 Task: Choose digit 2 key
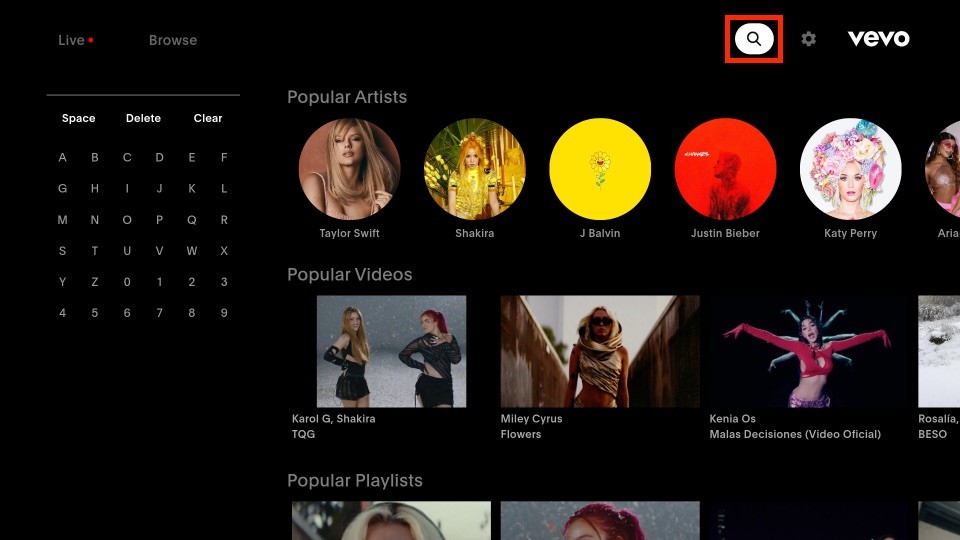point(192,282)
